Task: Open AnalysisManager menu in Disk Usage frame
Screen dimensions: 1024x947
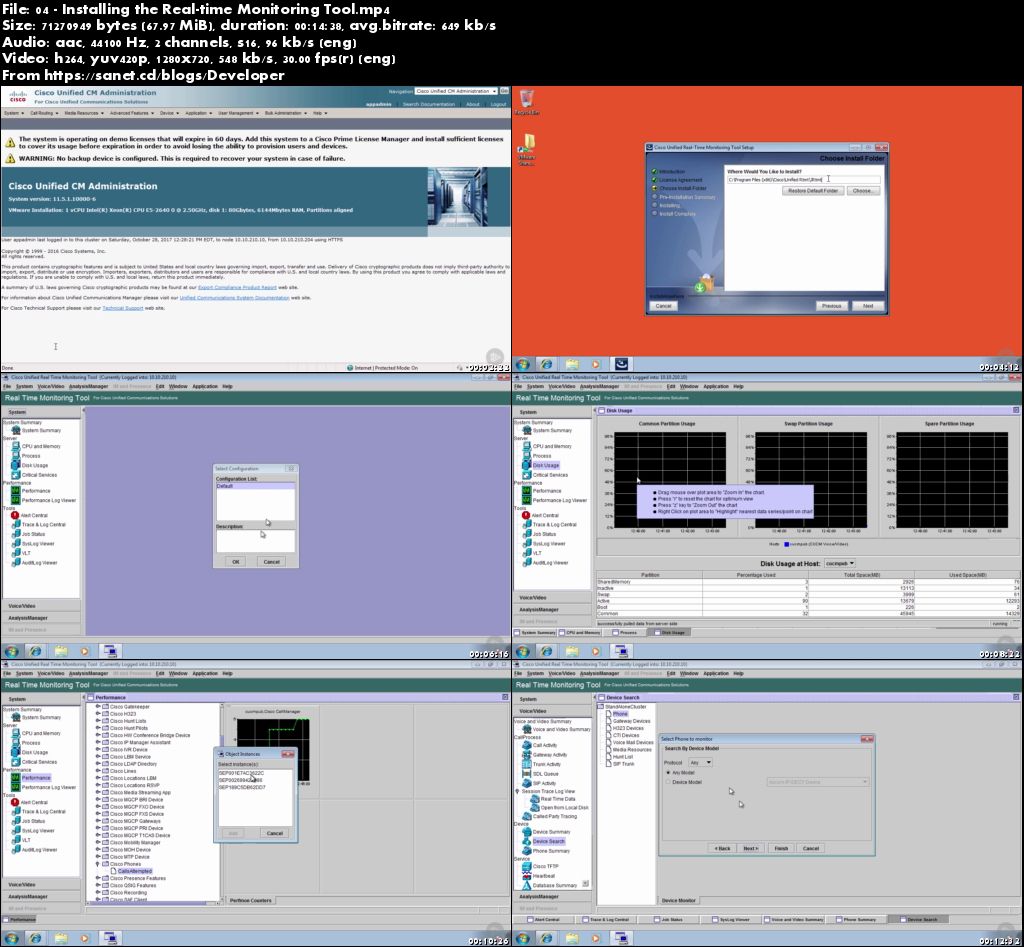Action: [x=600, y=387]
